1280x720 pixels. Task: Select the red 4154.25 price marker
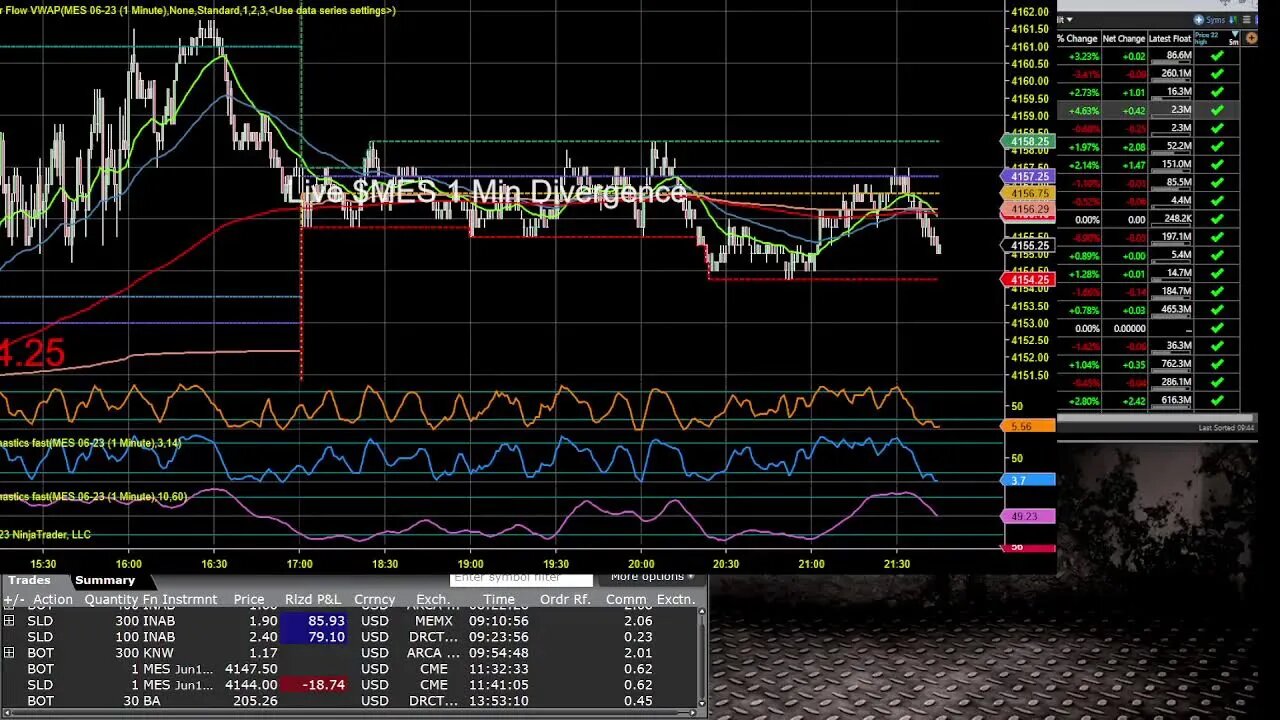coord(1028,280)
